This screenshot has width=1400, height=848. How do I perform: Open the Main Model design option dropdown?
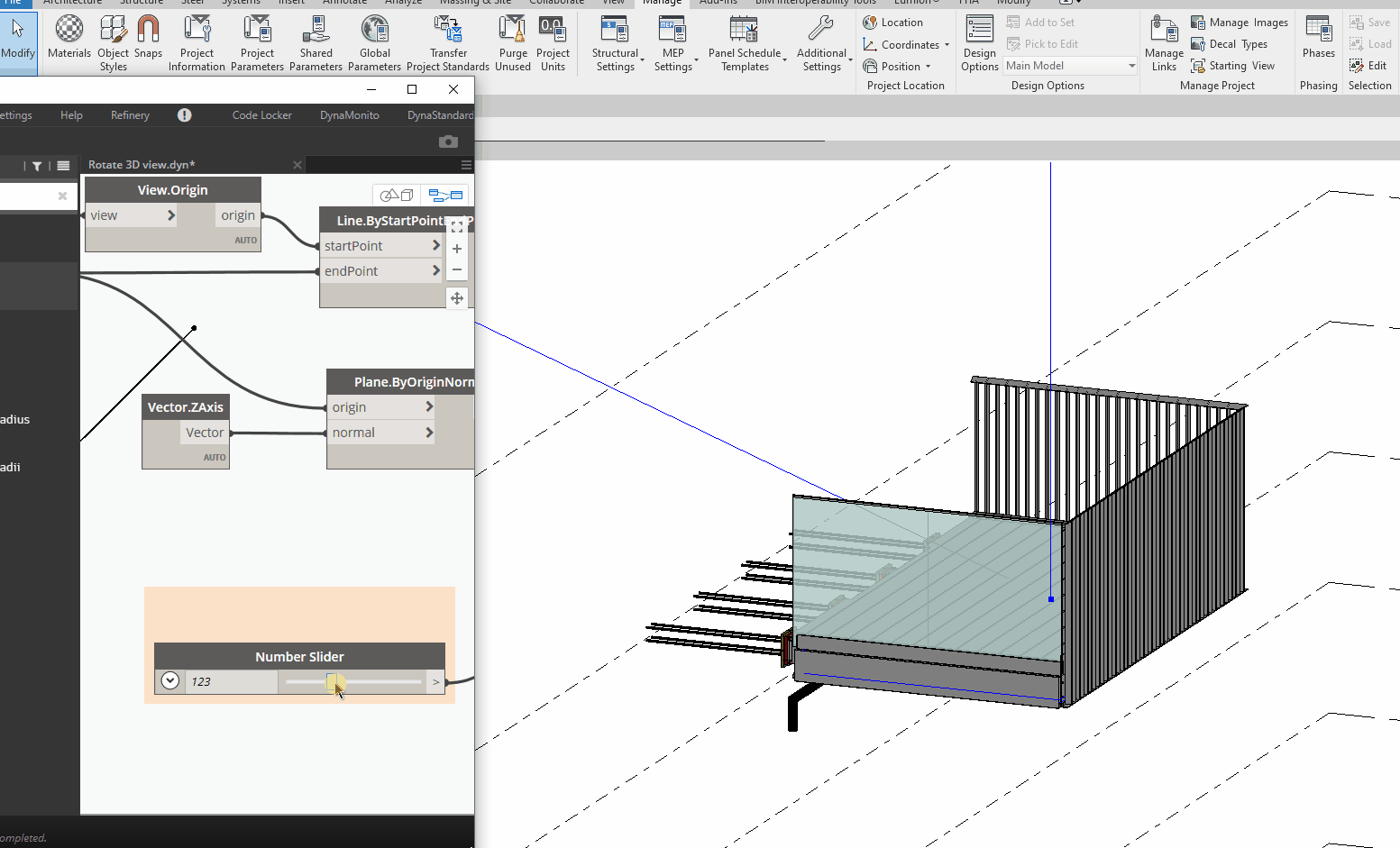1070,66
